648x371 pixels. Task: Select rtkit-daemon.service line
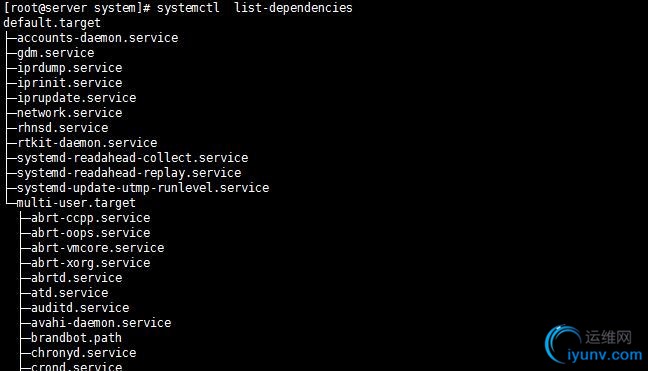(x=87, y=143)
